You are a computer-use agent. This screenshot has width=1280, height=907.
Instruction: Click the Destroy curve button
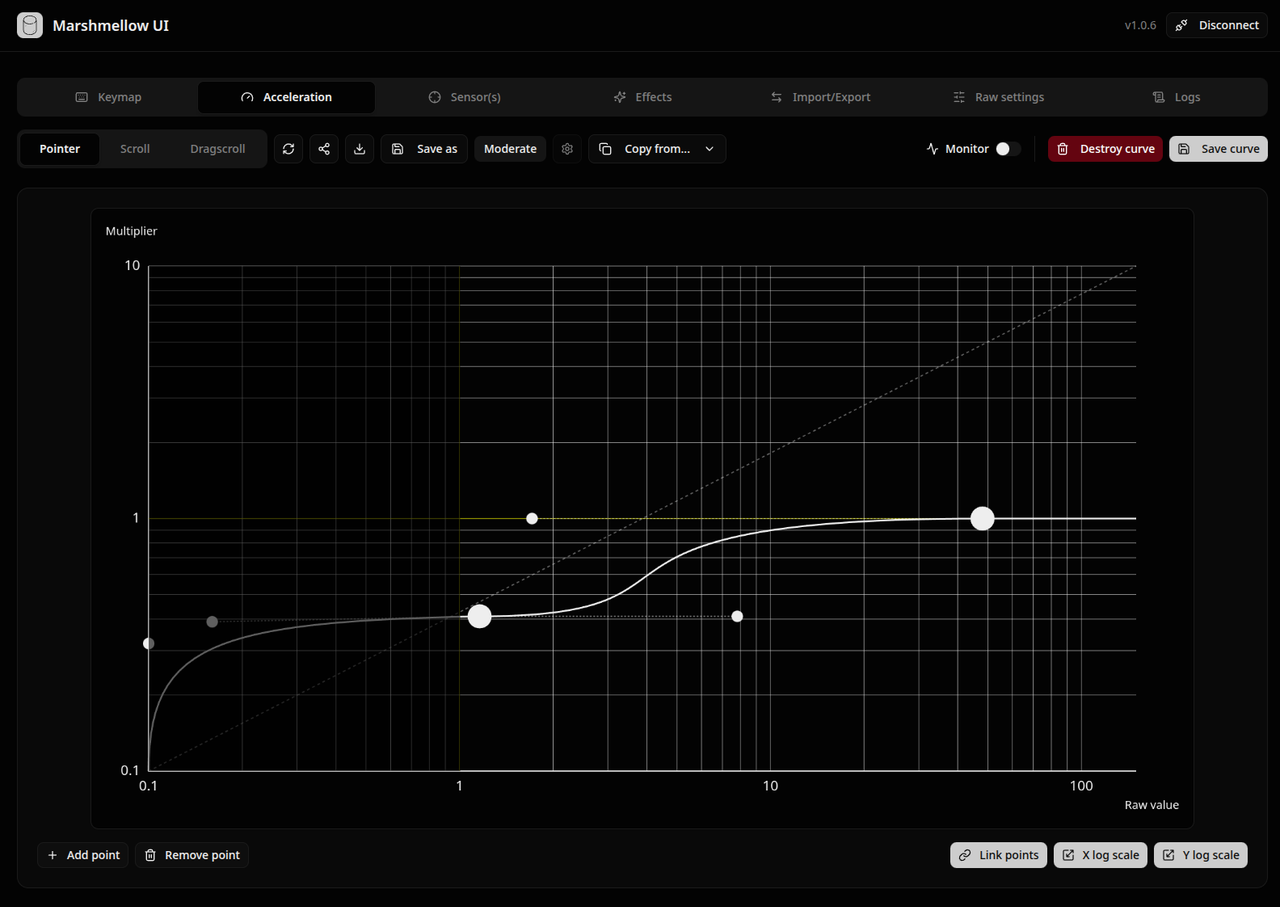pos(1105,149)
